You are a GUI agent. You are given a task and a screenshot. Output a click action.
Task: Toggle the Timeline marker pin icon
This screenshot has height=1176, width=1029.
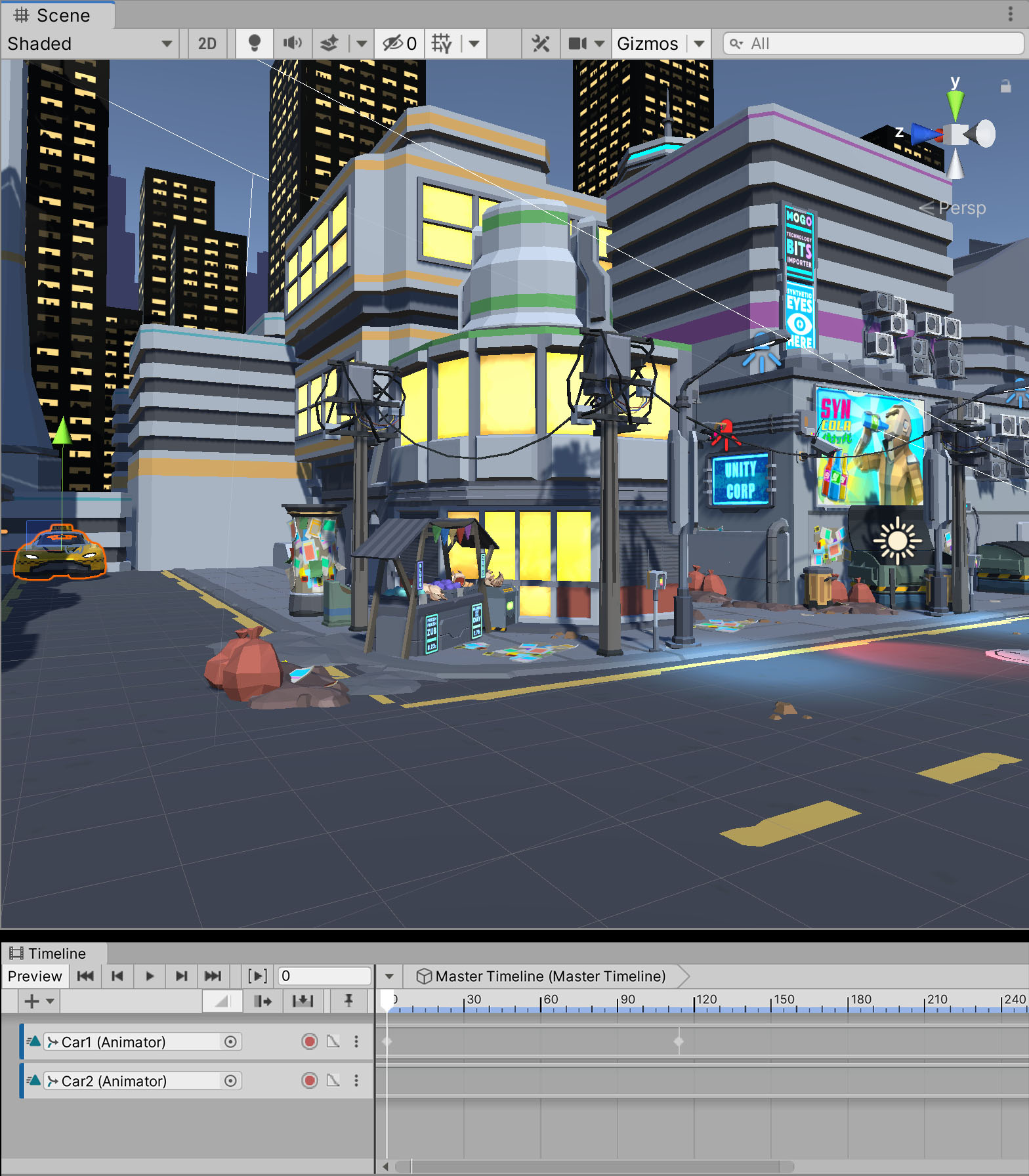348,1001
